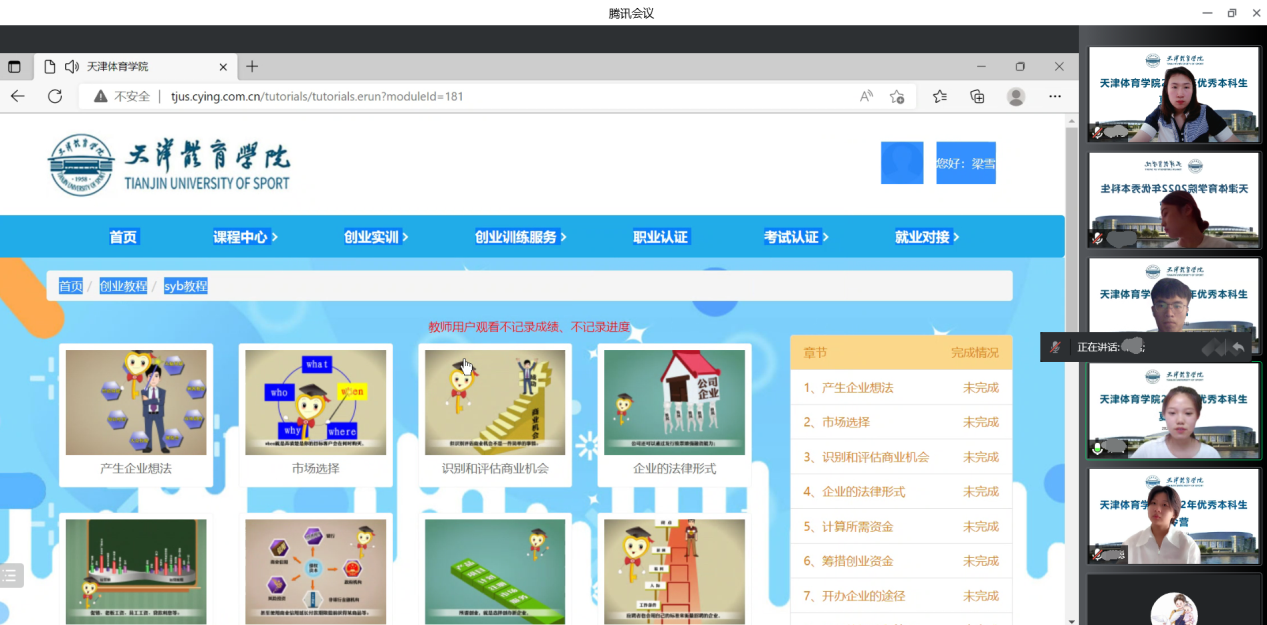Image resolution: width=1267 pixels, height=625 pixels.
Task: Expand the 创业实训 menu
Action: click(x=376, y=237)
